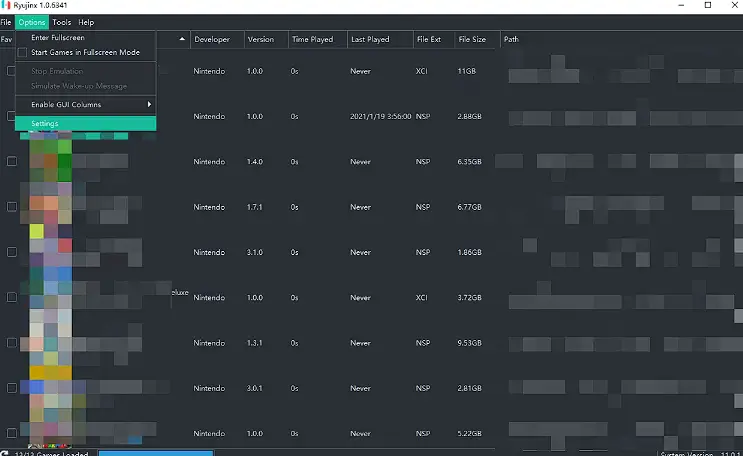
Task: Tick favorite checkbox for the 9.53GB game
Action: [12, 343]
